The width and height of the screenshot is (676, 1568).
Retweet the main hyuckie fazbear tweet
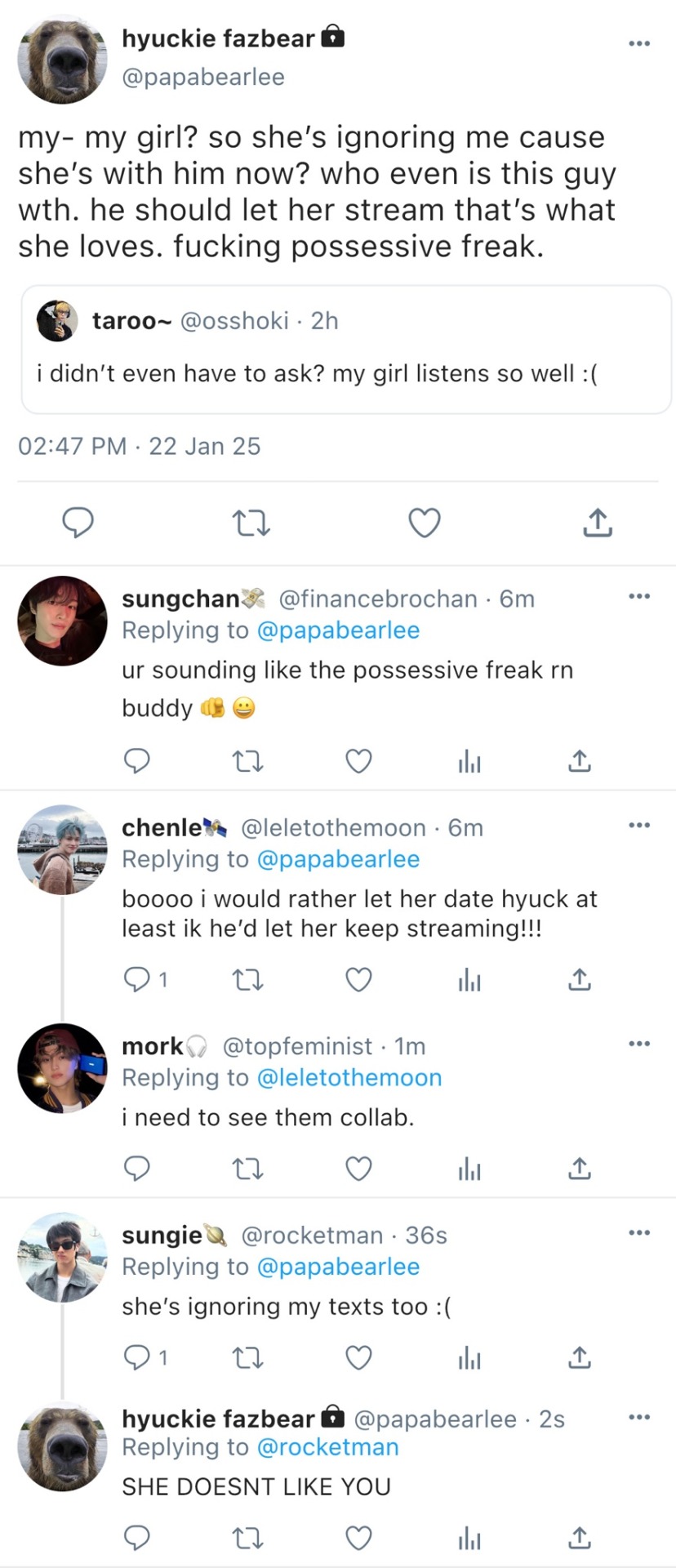(251, 523)
